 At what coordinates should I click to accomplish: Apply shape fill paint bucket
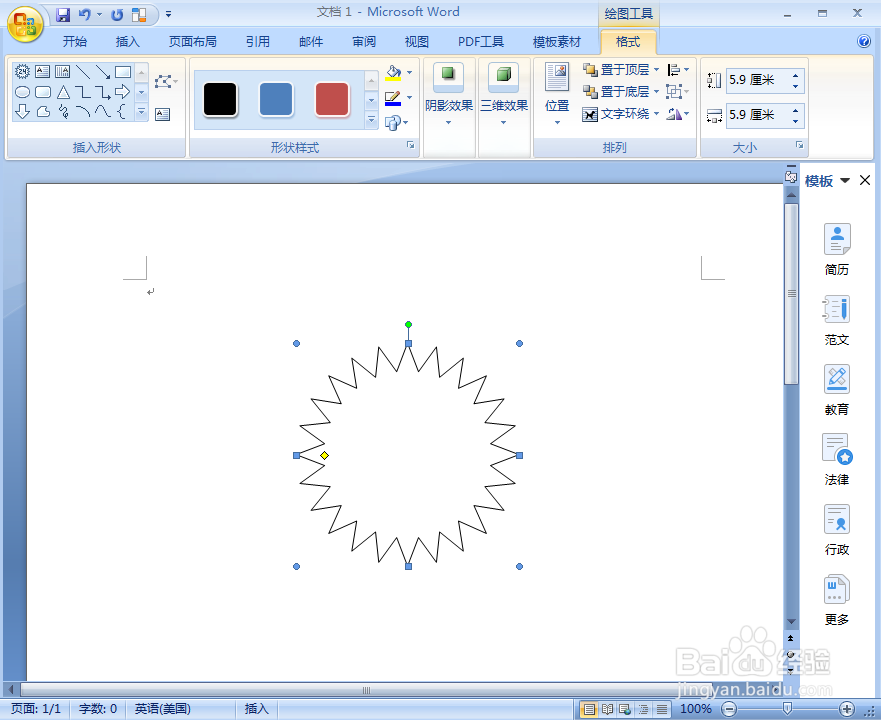393,73
